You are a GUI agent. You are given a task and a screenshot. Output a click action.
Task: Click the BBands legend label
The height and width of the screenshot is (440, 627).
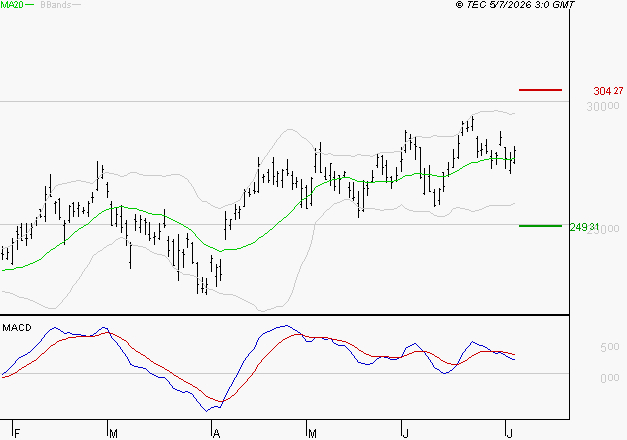coord(56,5)
